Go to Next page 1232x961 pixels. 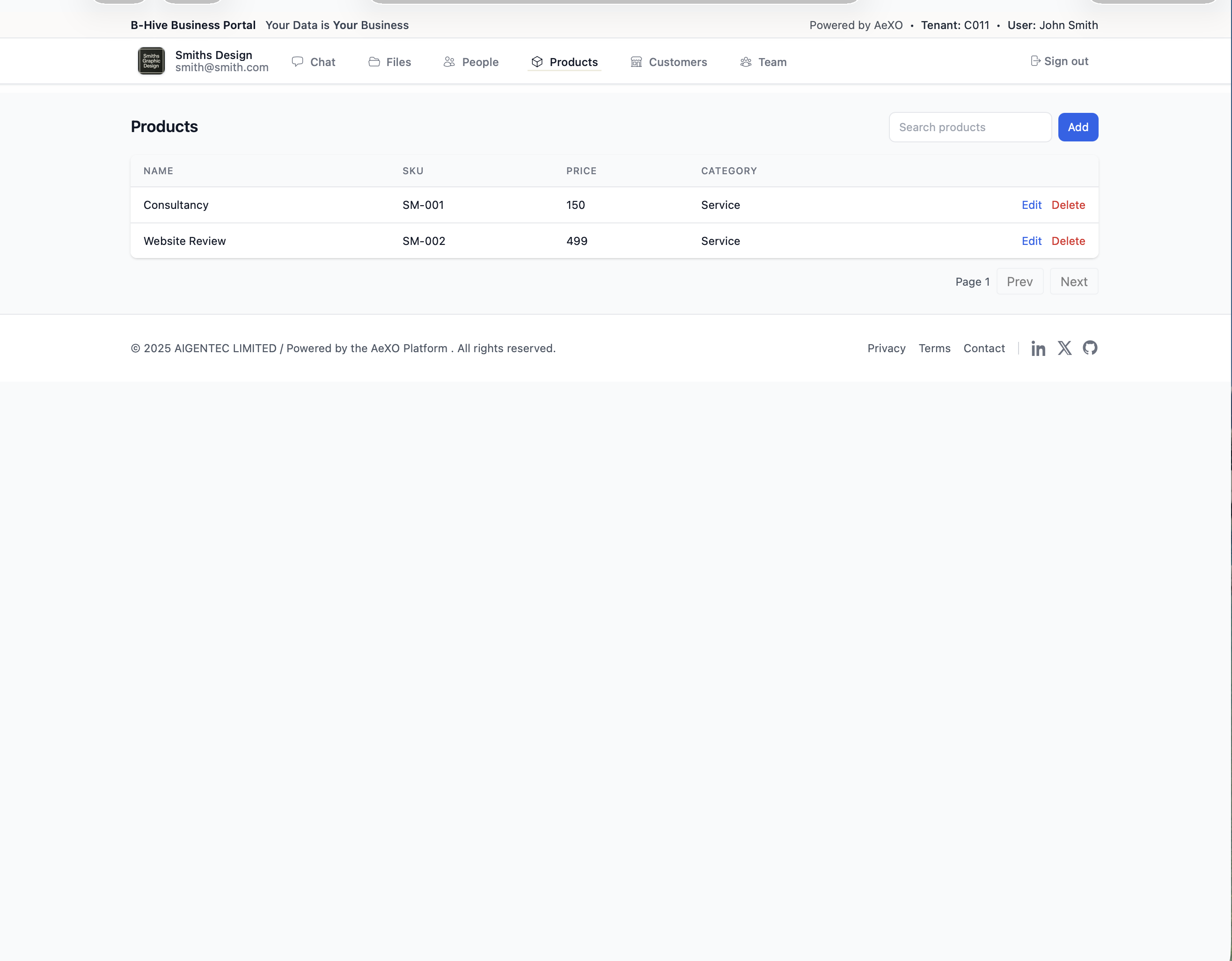[x=1073, y=281]
